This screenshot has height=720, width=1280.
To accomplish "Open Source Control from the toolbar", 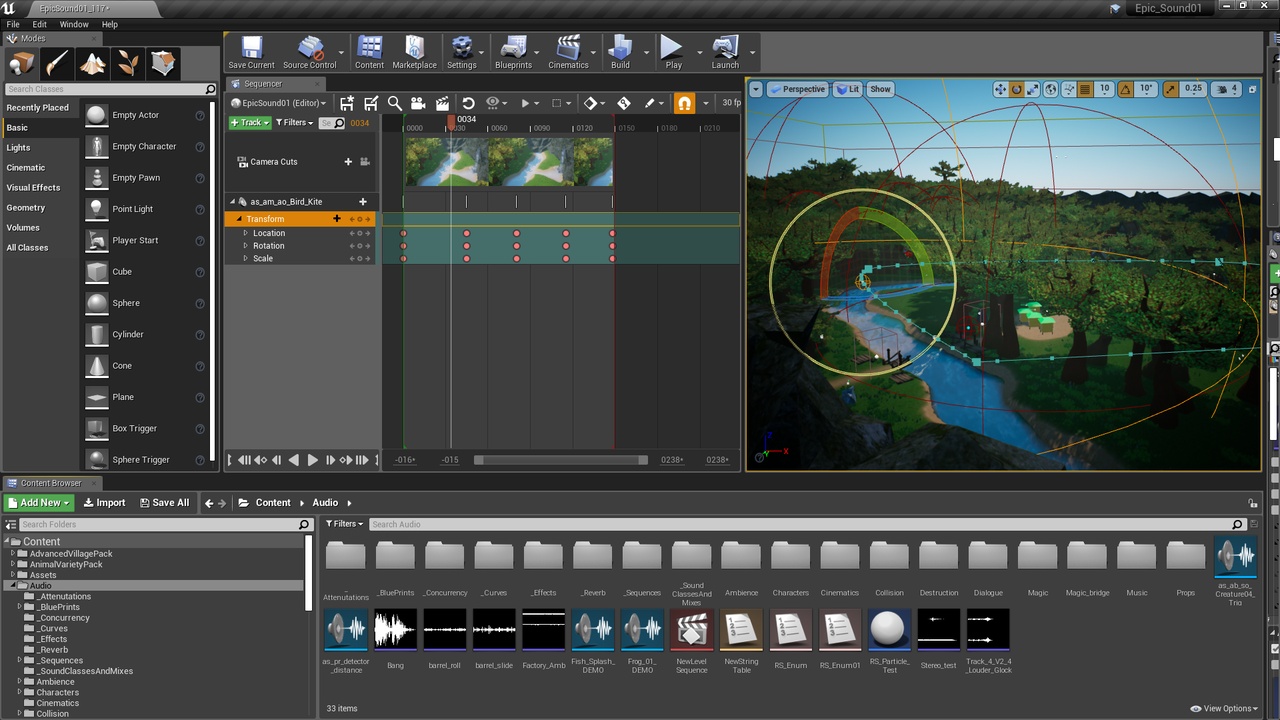I will (x=310, y=52).
